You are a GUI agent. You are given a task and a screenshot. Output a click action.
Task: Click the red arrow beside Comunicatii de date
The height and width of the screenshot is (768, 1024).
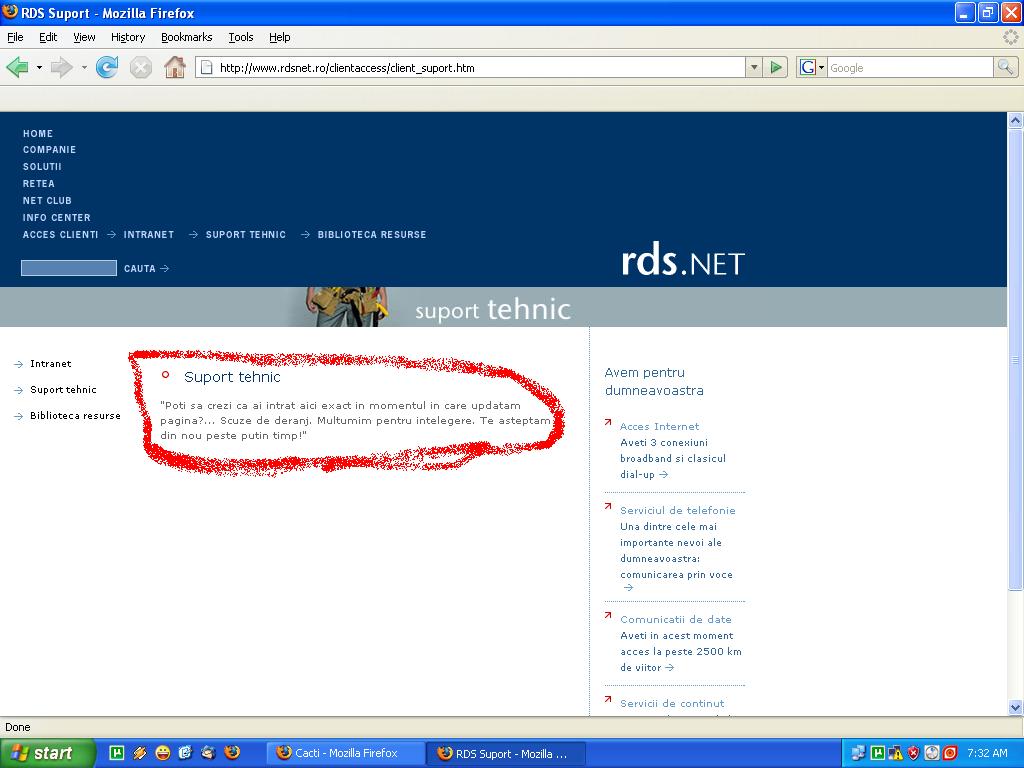[609, 615]
